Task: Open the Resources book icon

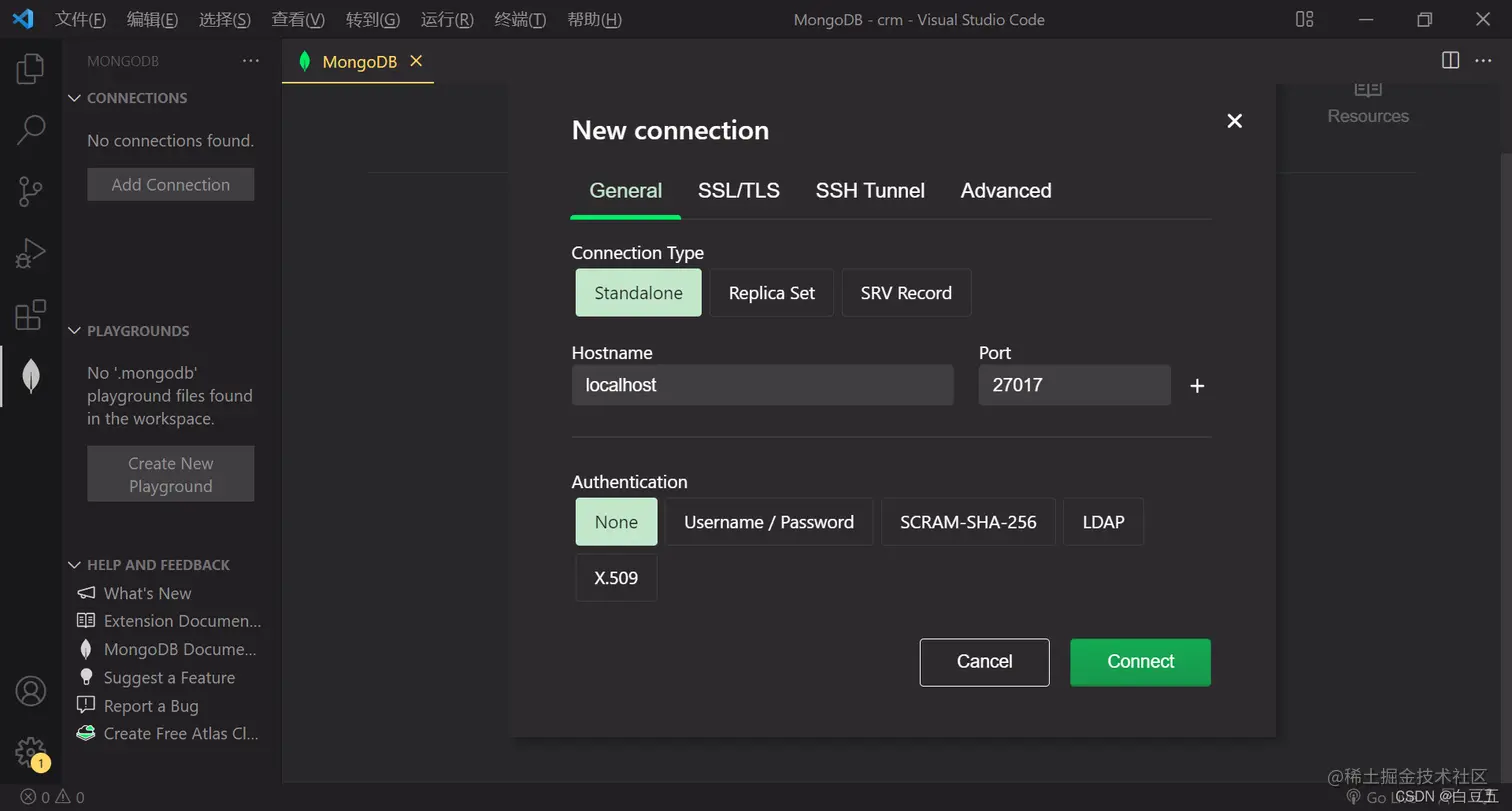Action: [1368, 90]
